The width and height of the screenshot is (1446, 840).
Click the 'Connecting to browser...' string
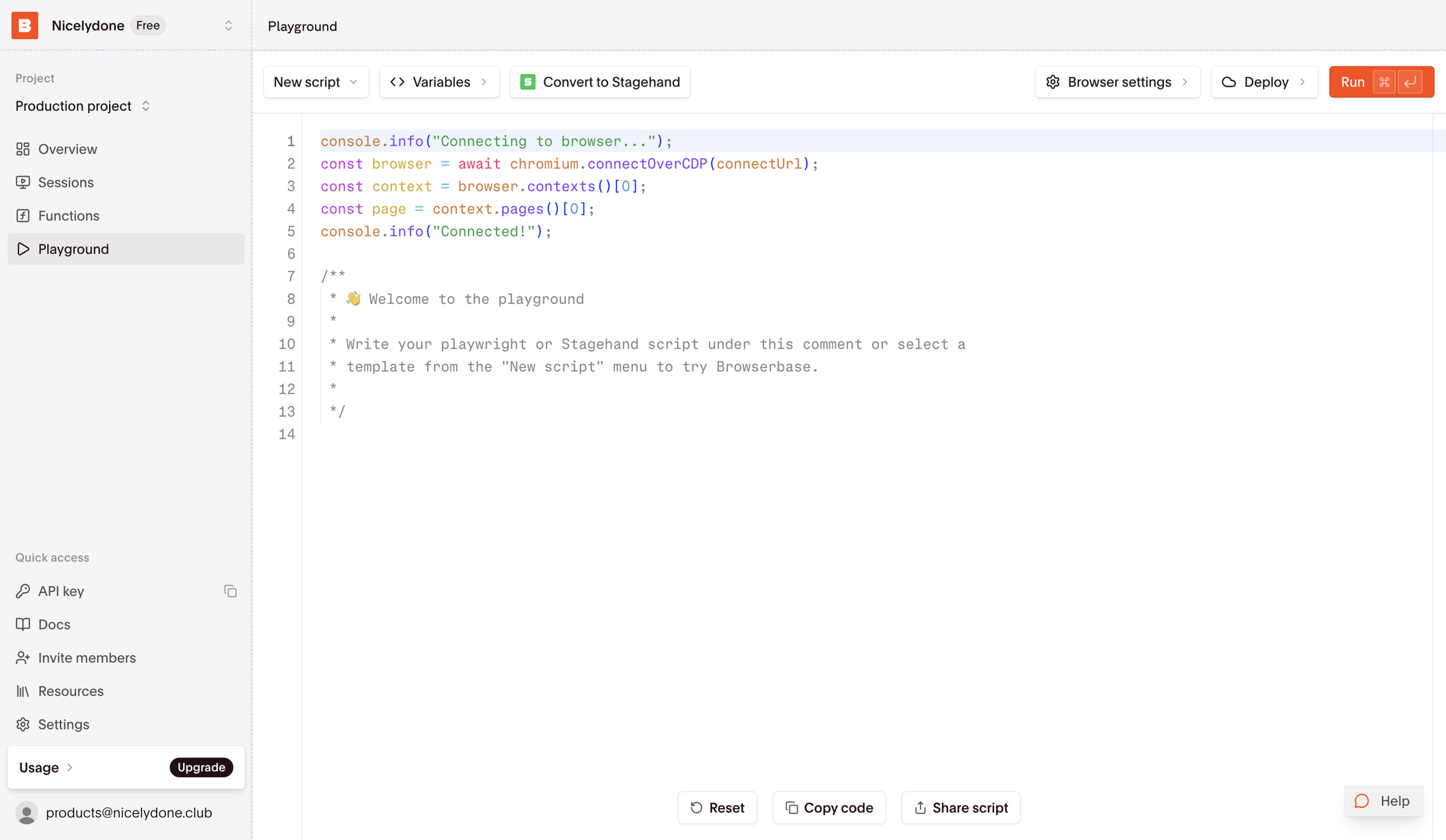tap(544, 142)
